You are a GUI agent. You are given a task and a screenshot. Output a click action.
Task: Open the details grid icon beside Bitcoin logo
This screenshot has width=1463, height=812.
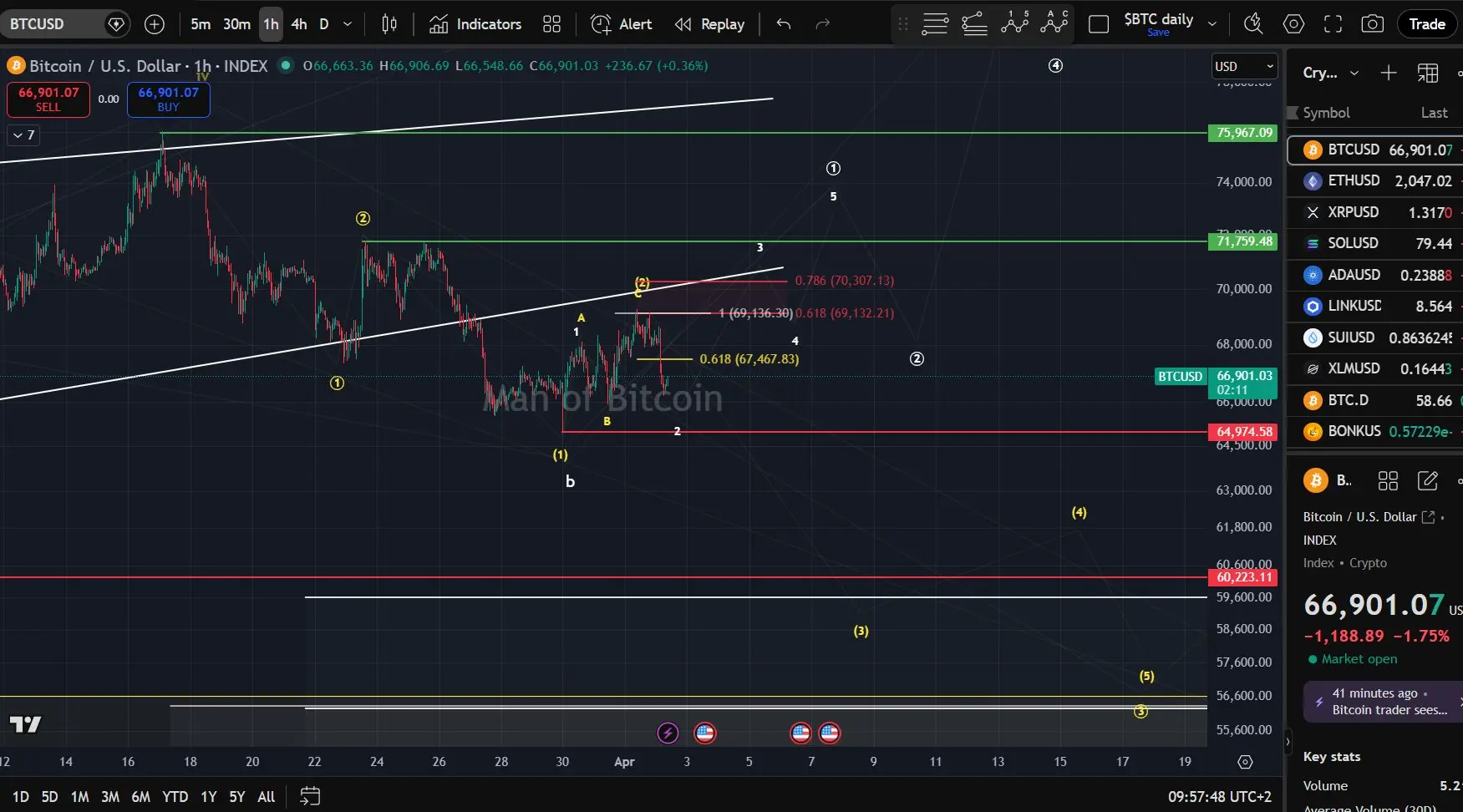pyautogui.click(x=1388, y=480)
